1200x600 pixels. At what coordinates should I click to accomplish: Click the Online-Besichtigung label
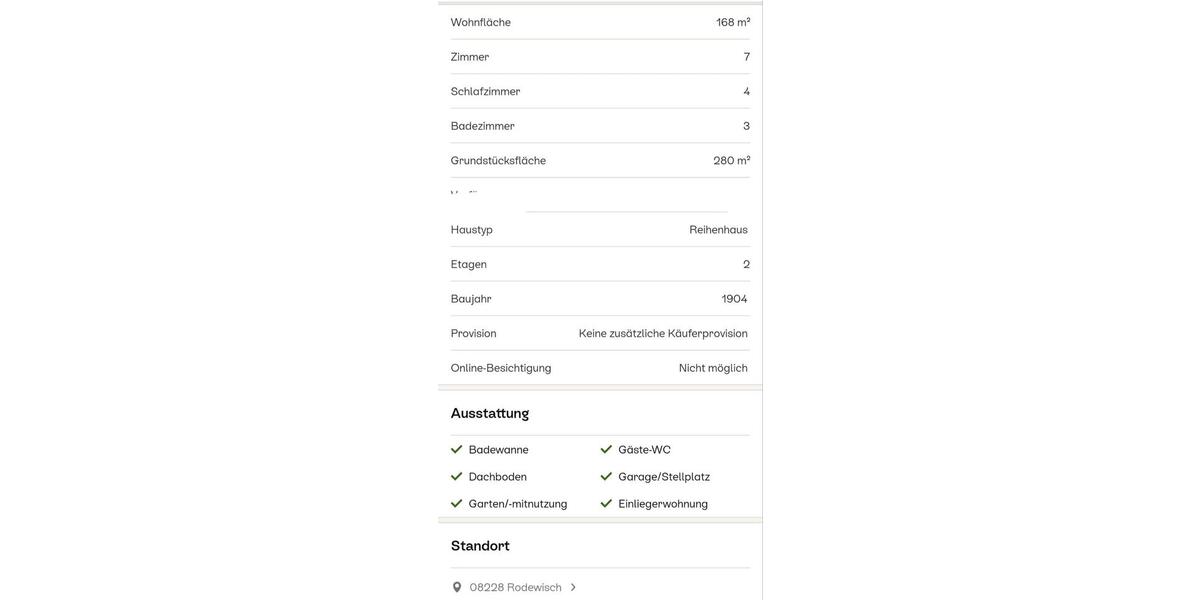click(501, 368)
